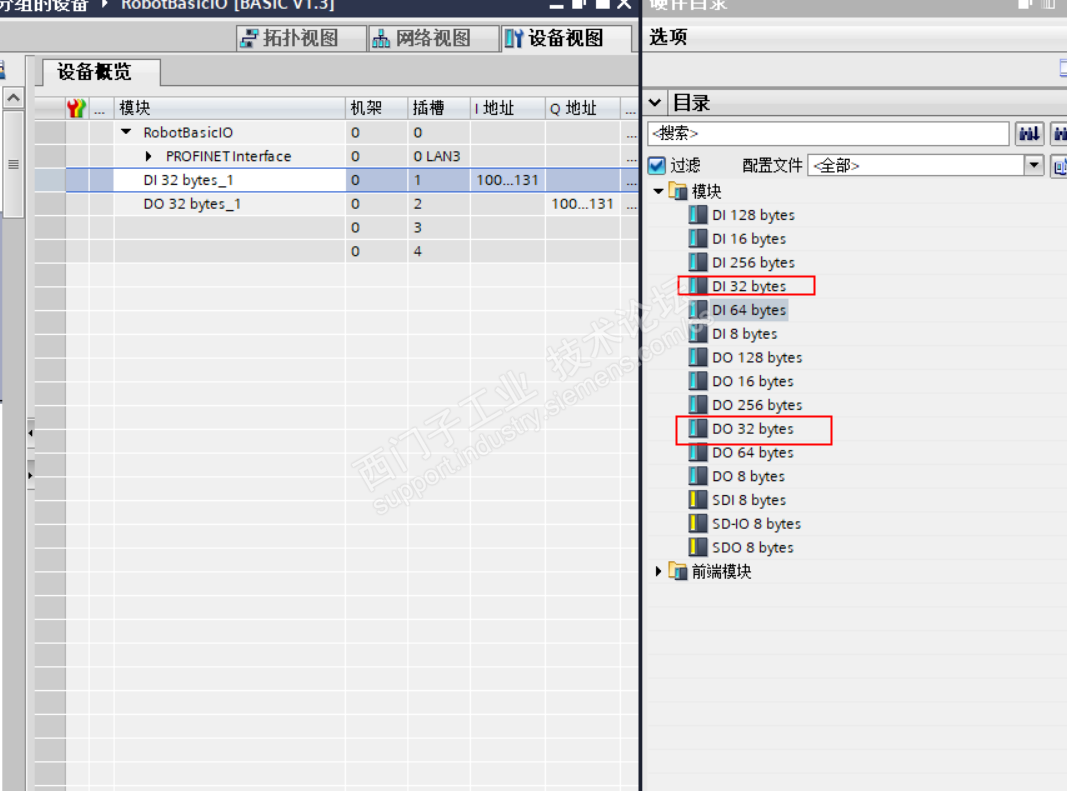1067x791 pixels.
Task: Select the 设备概览 tab
Action: (x=101, y=72)
